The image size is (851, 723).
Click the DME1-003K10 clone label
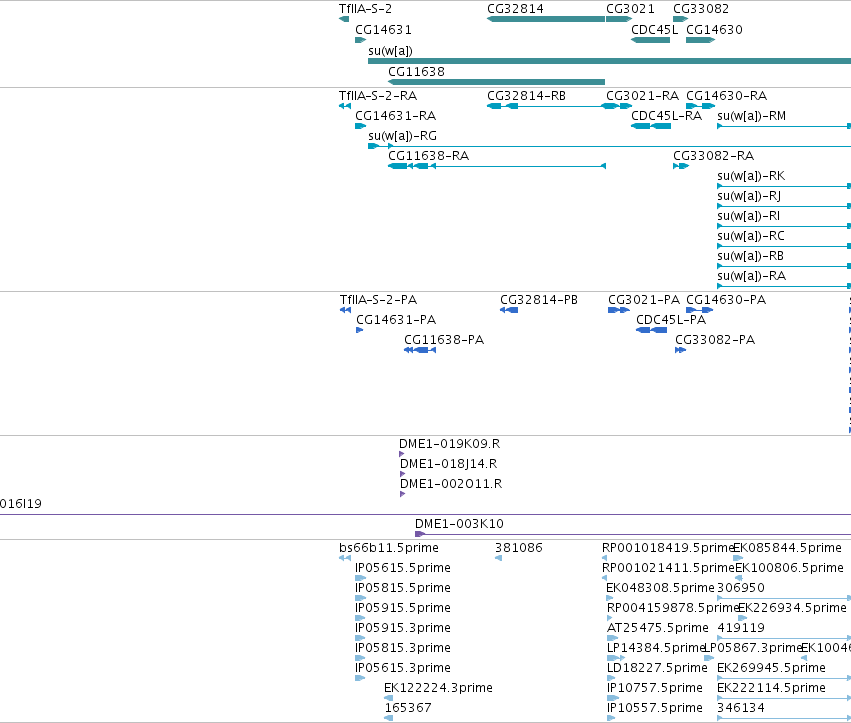pyautogui.click(x=459, y=524)
